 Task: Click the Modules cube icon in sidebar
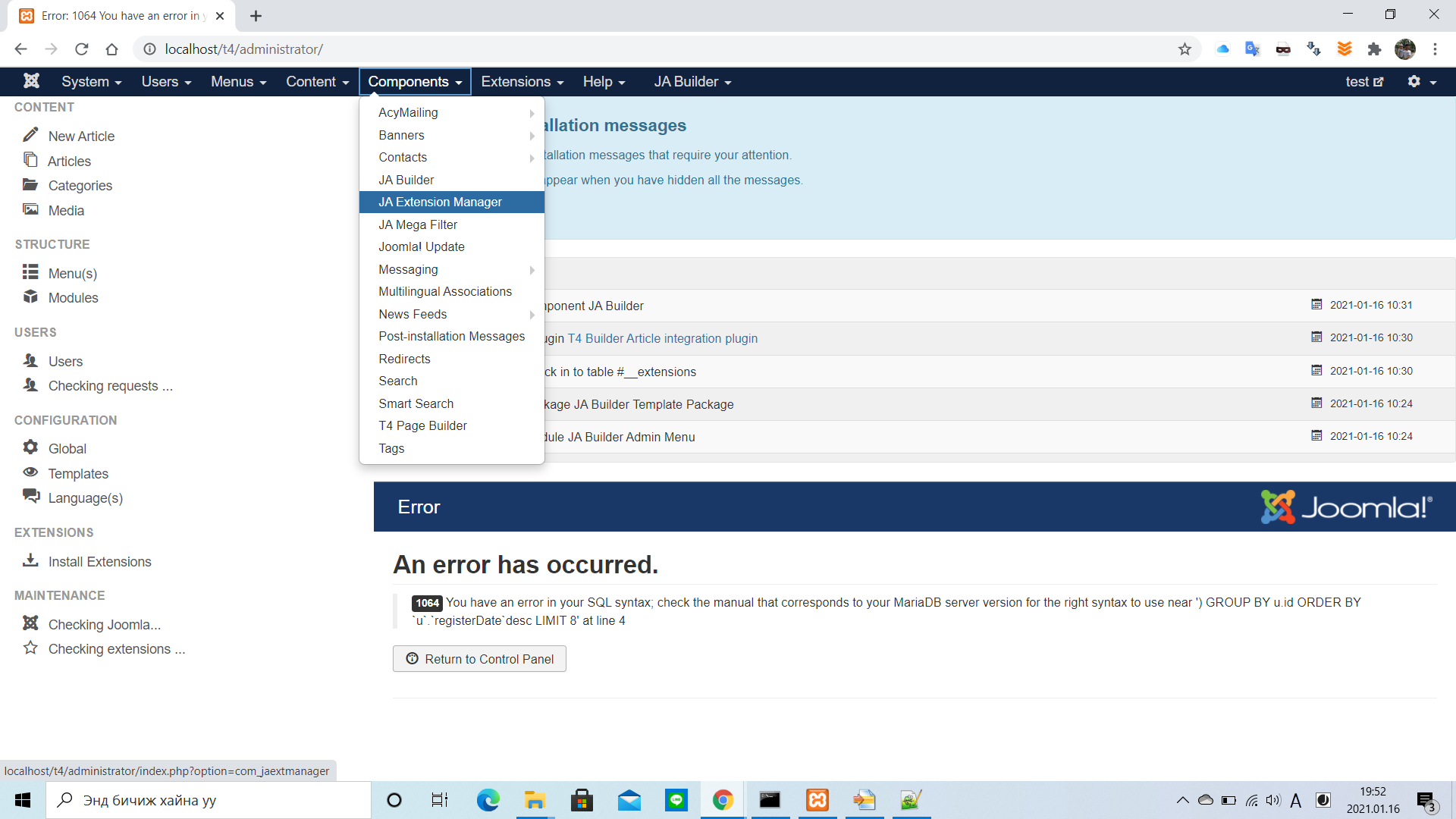(x=30, y=297)
